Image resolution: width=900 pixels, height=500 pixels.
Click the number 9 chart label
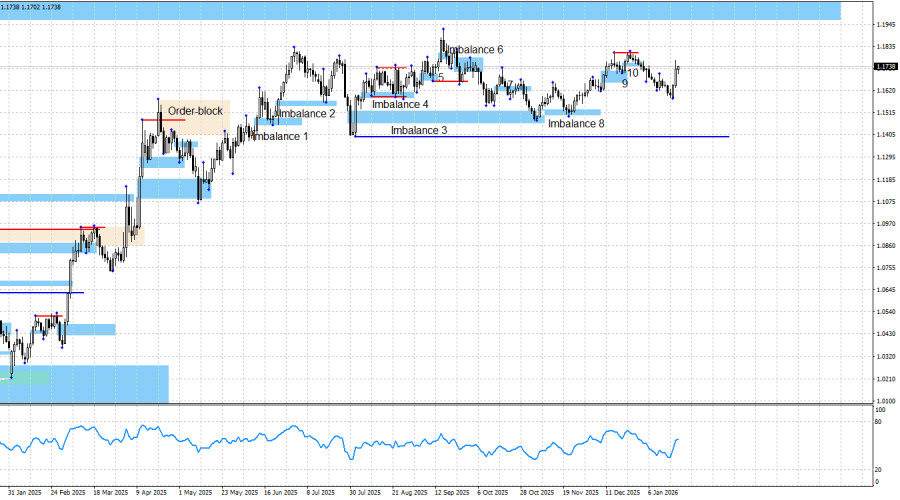coord(625,83)
